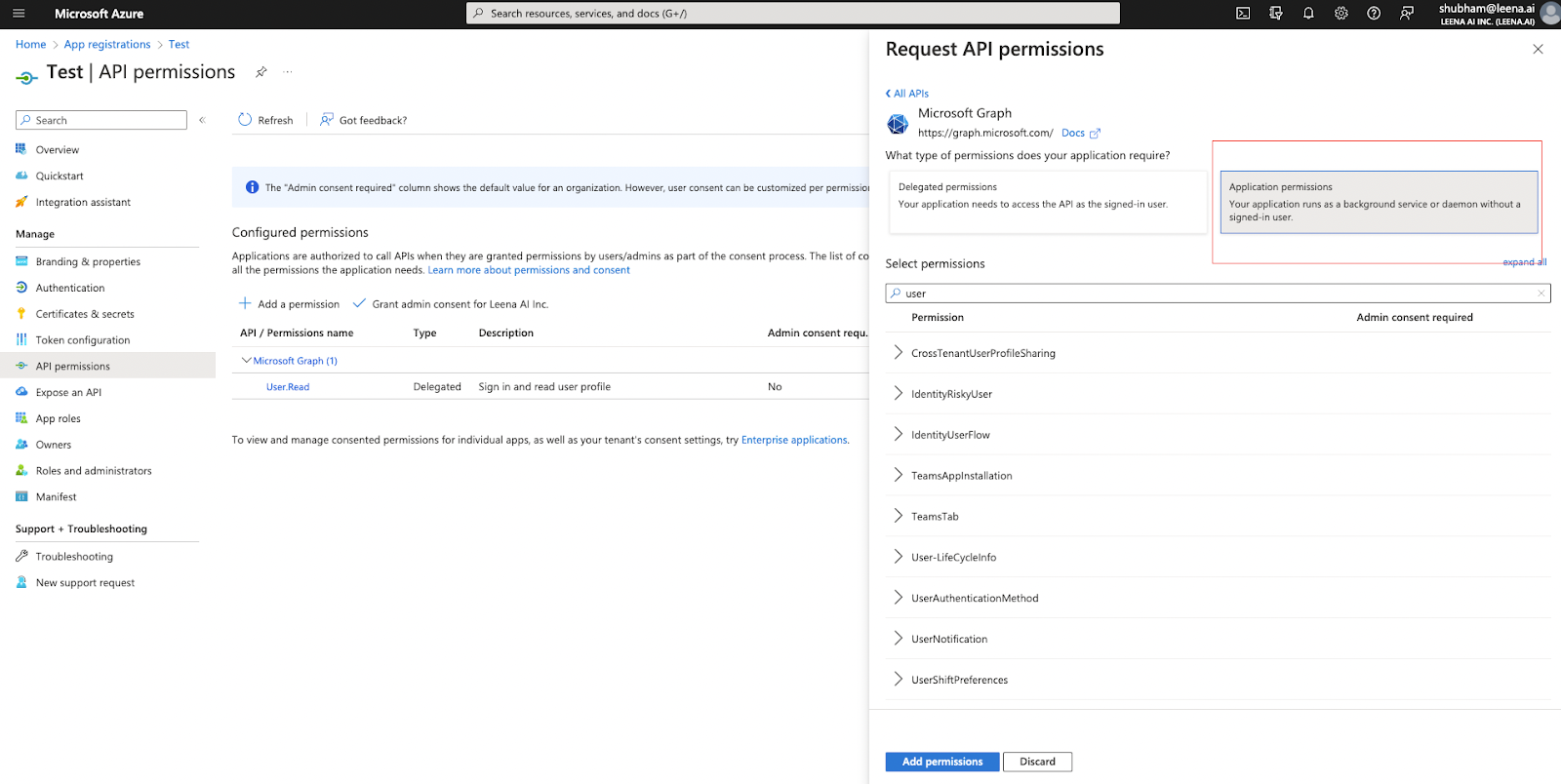Click expand all link

click(x=1525, y=262)
